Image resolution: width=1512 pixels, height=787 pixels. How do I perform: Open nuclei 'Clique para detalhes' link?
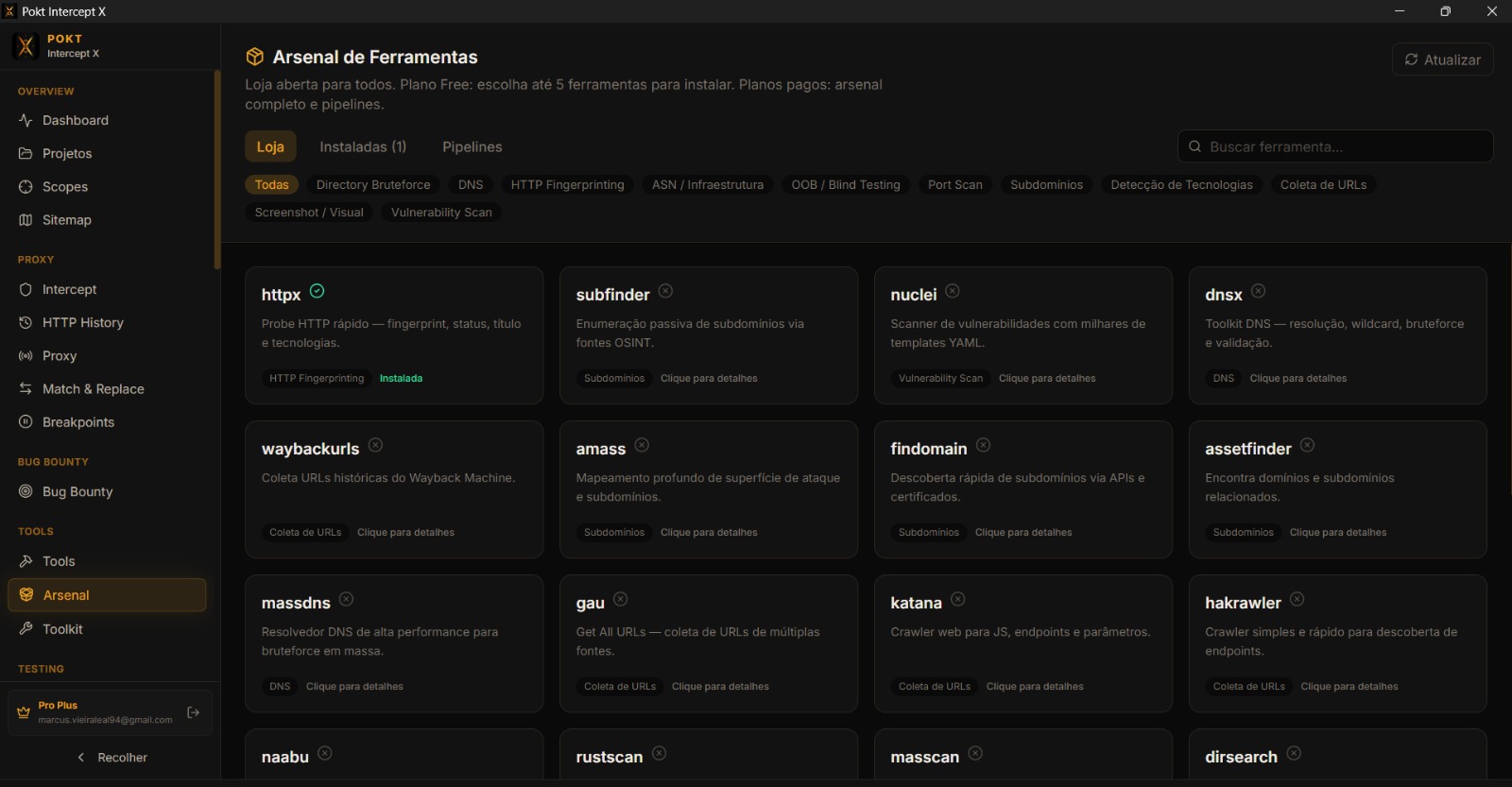1047,379
